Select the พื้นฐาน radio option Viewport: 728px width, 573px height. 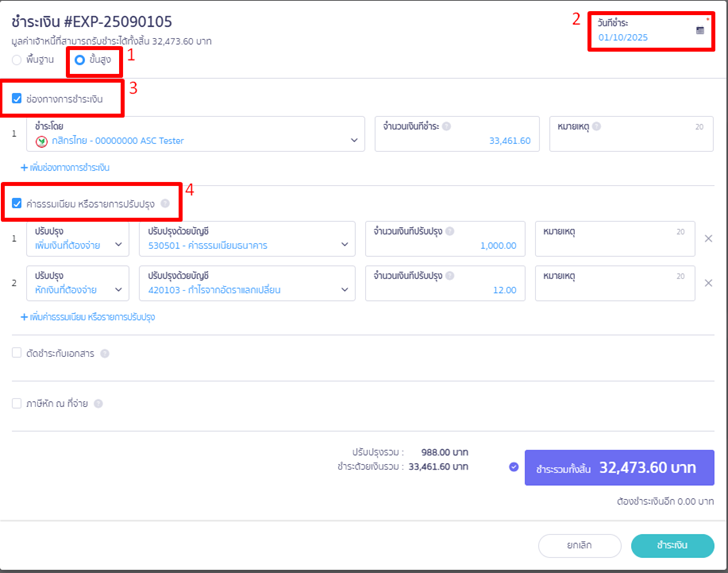point(17,60)
